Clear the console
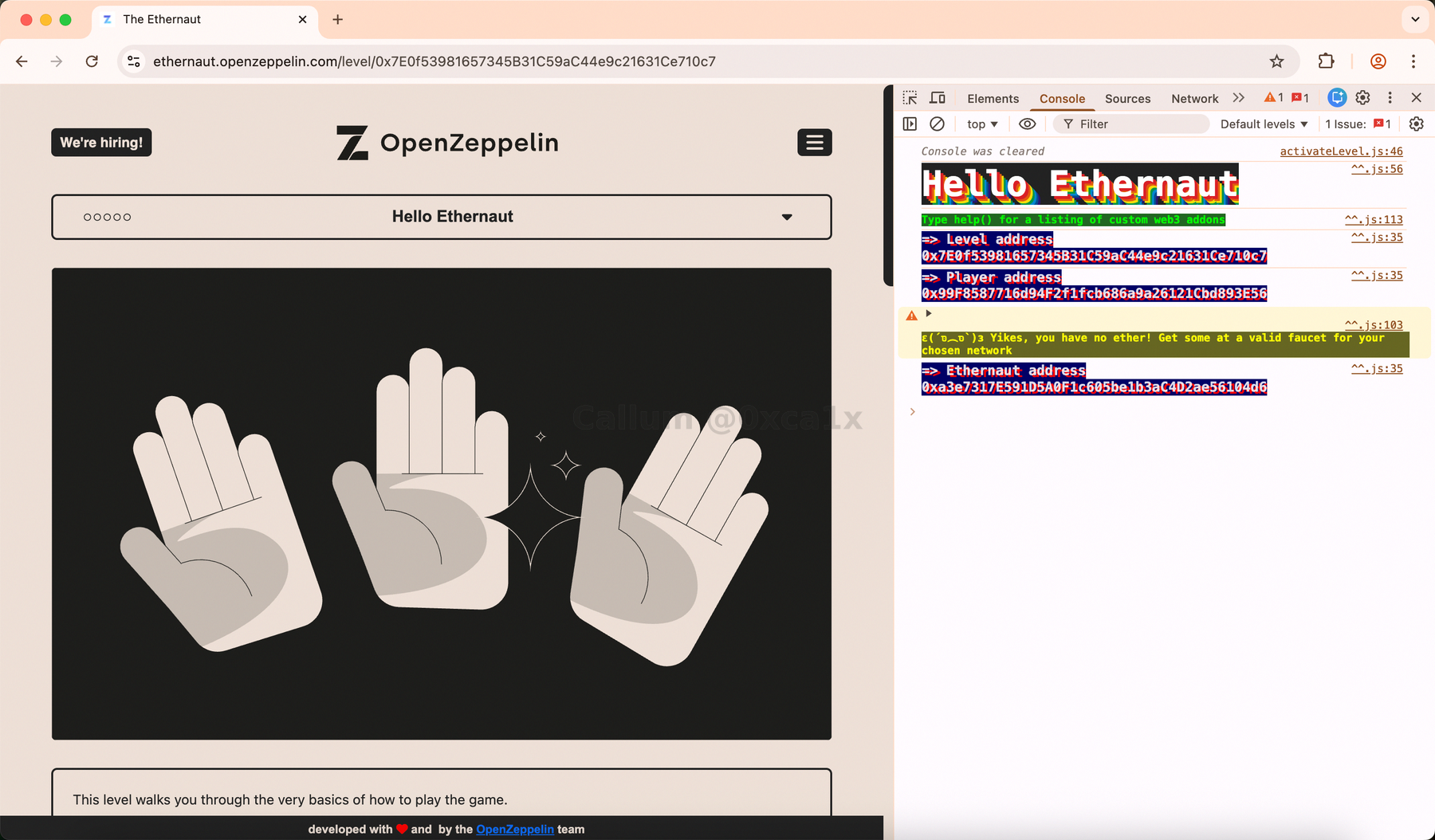The width and height of the screenshot is (1435, 840). tap(938, 124)
